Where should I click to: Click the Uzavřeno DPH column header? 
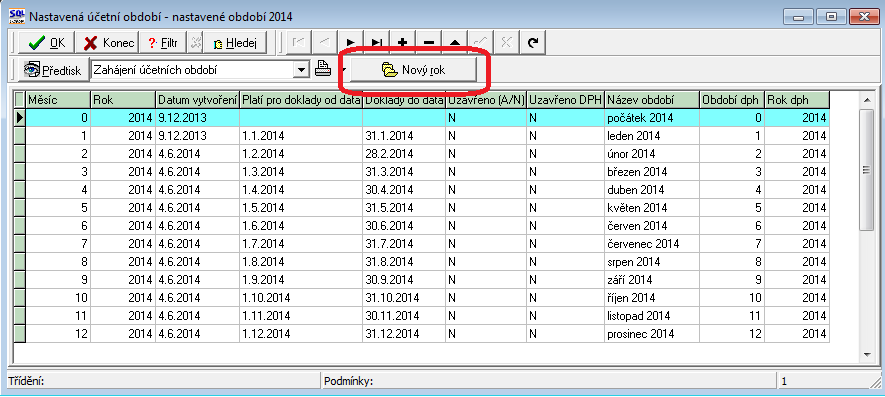(x=566, y=100)
